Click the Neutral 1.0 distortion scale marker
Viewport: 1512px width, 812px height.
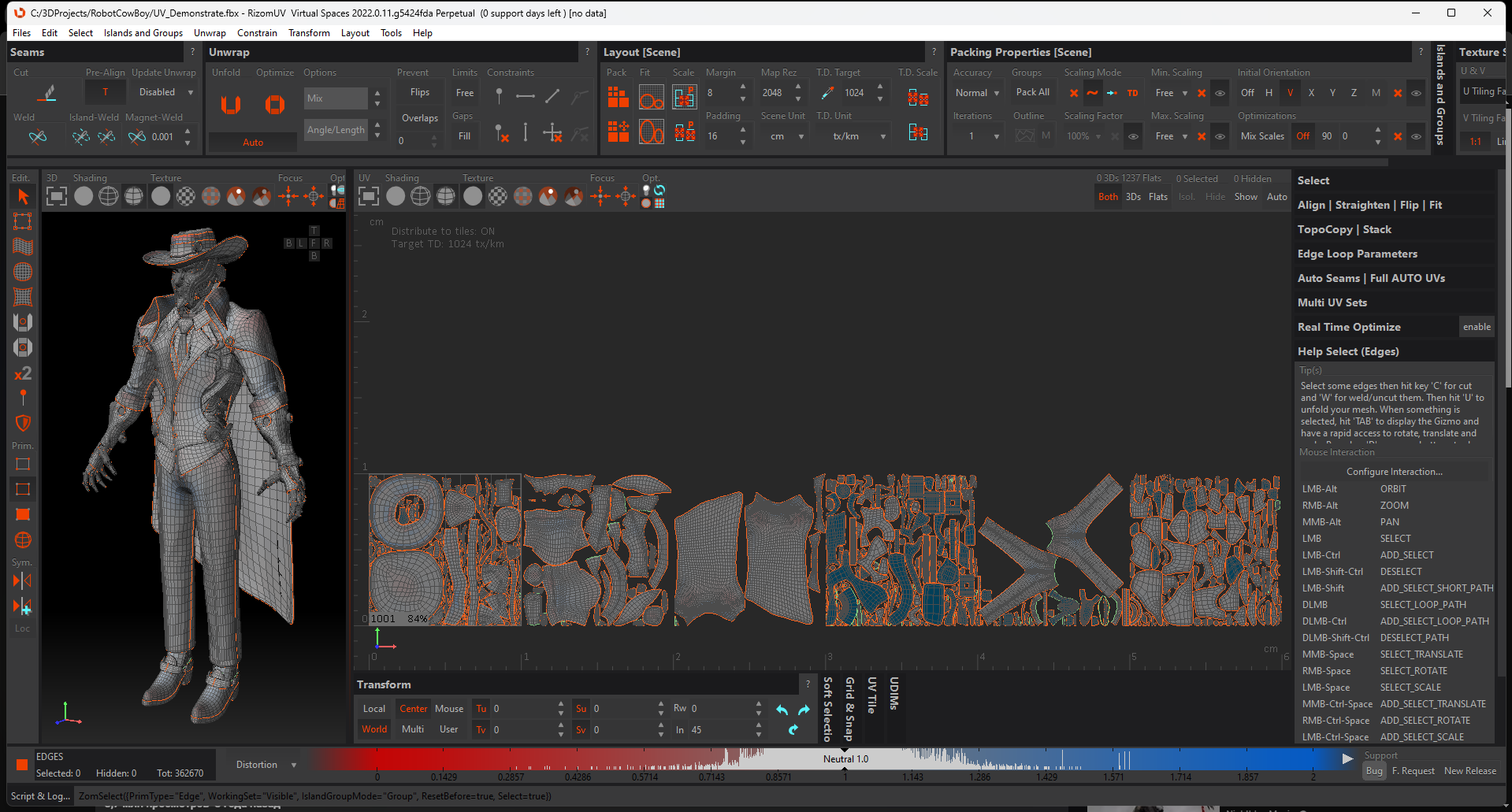pos(845,759)
